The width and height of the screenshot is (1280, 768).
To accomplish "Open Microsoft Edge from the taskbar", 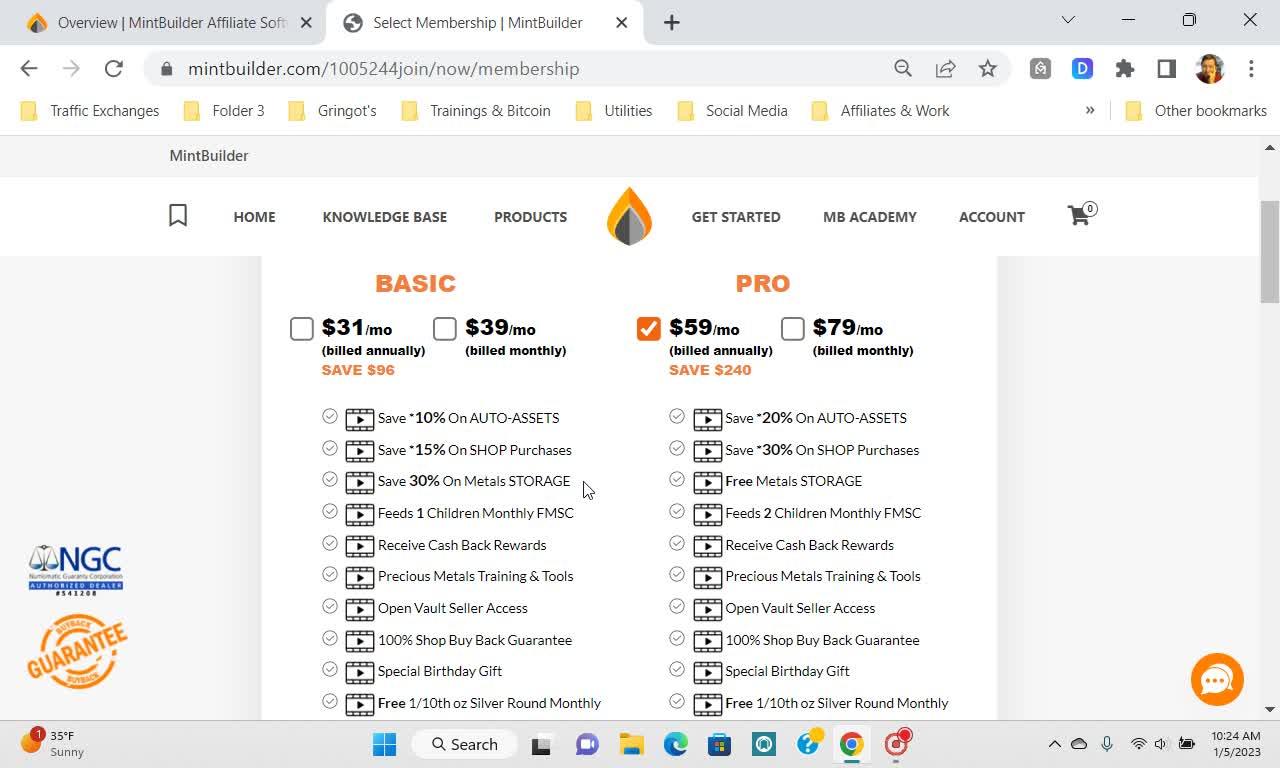I will pyautogui.click(x=676, y=744).
